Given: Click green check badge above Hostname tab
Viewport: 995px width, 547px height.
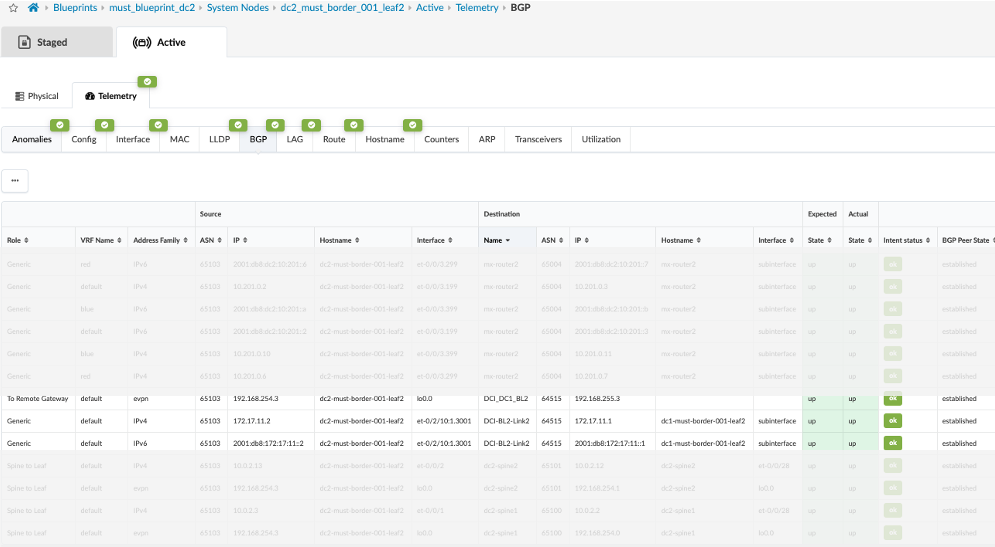Looking at the screenshot, I should [412, 125].
